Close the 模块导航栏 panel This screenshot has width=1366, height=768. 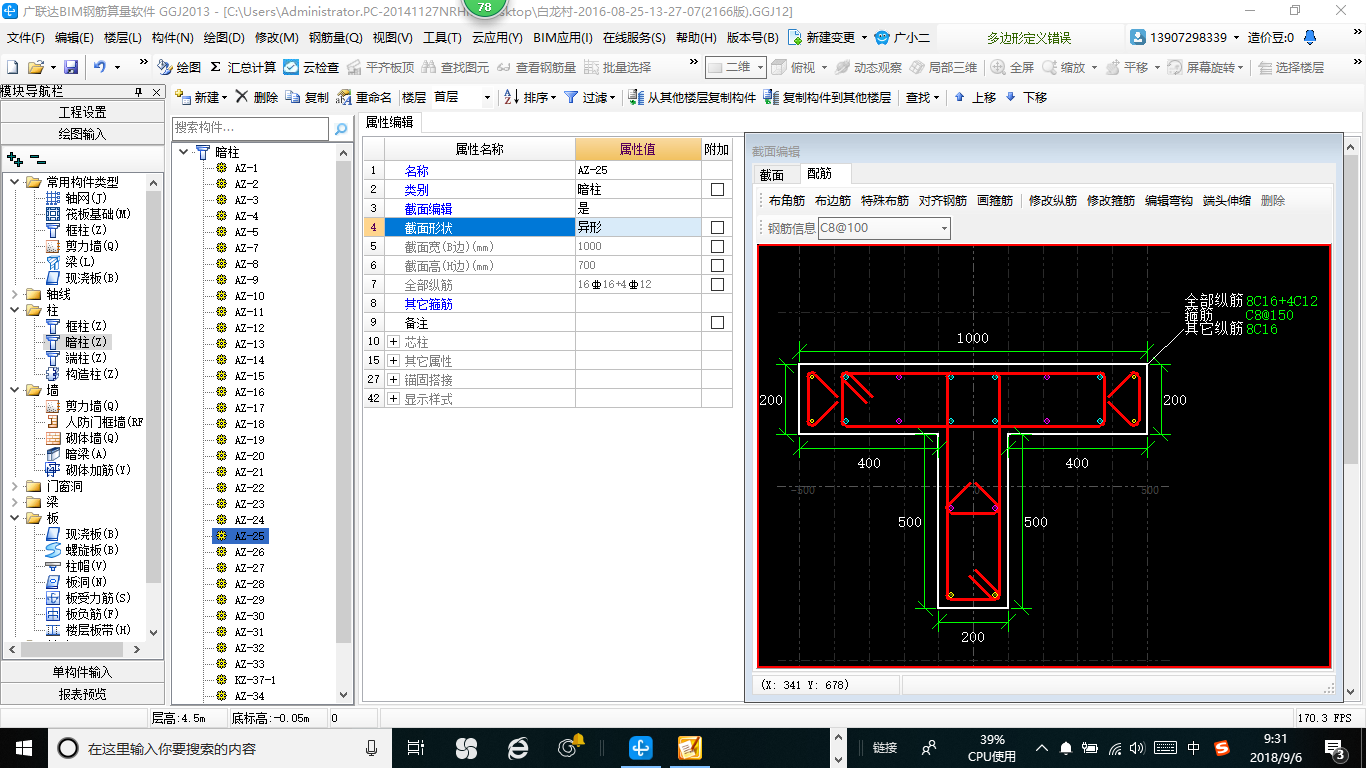tap(158, 91)
